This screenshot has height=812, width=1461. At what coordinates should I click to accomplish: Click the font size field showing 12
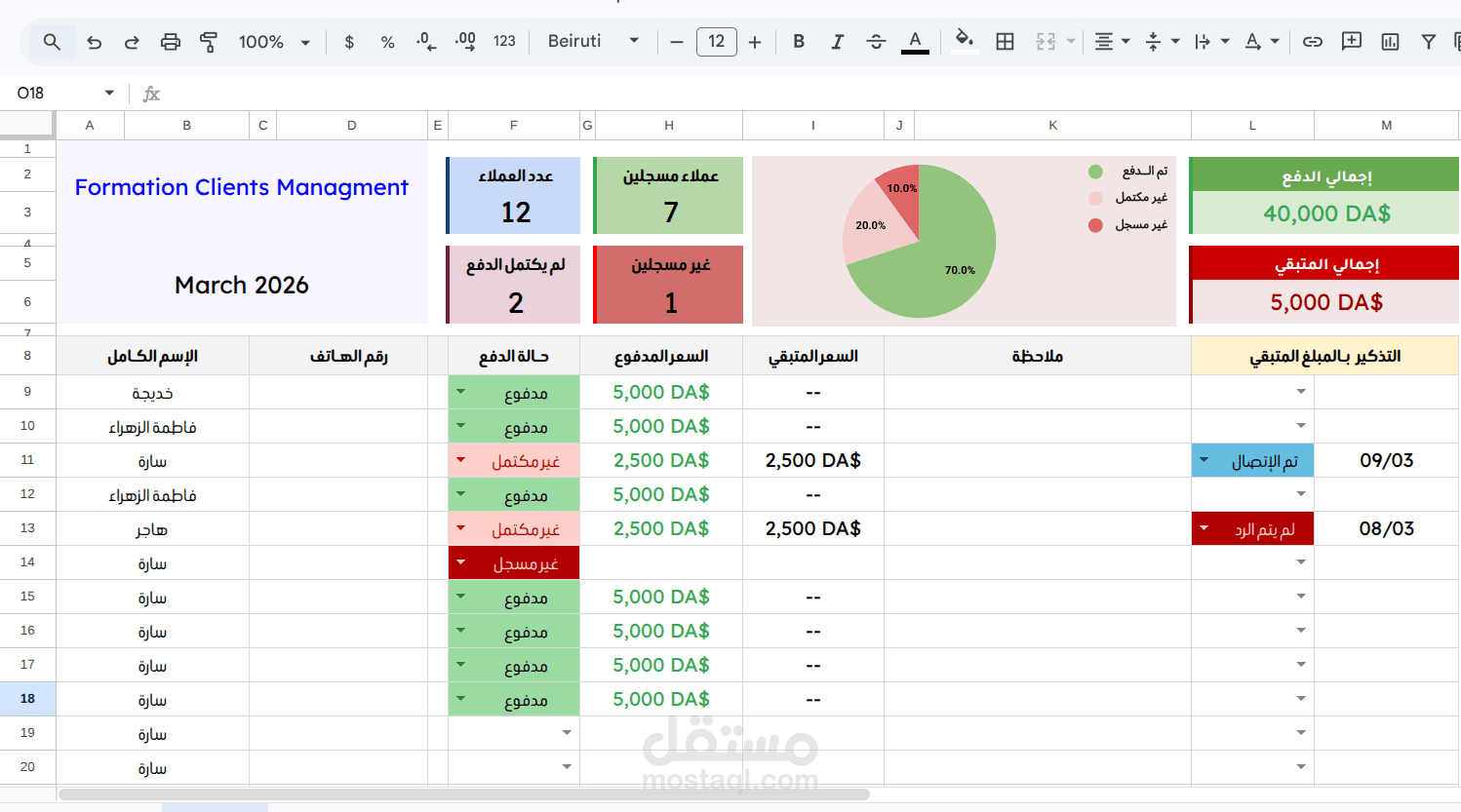(717, 42)
